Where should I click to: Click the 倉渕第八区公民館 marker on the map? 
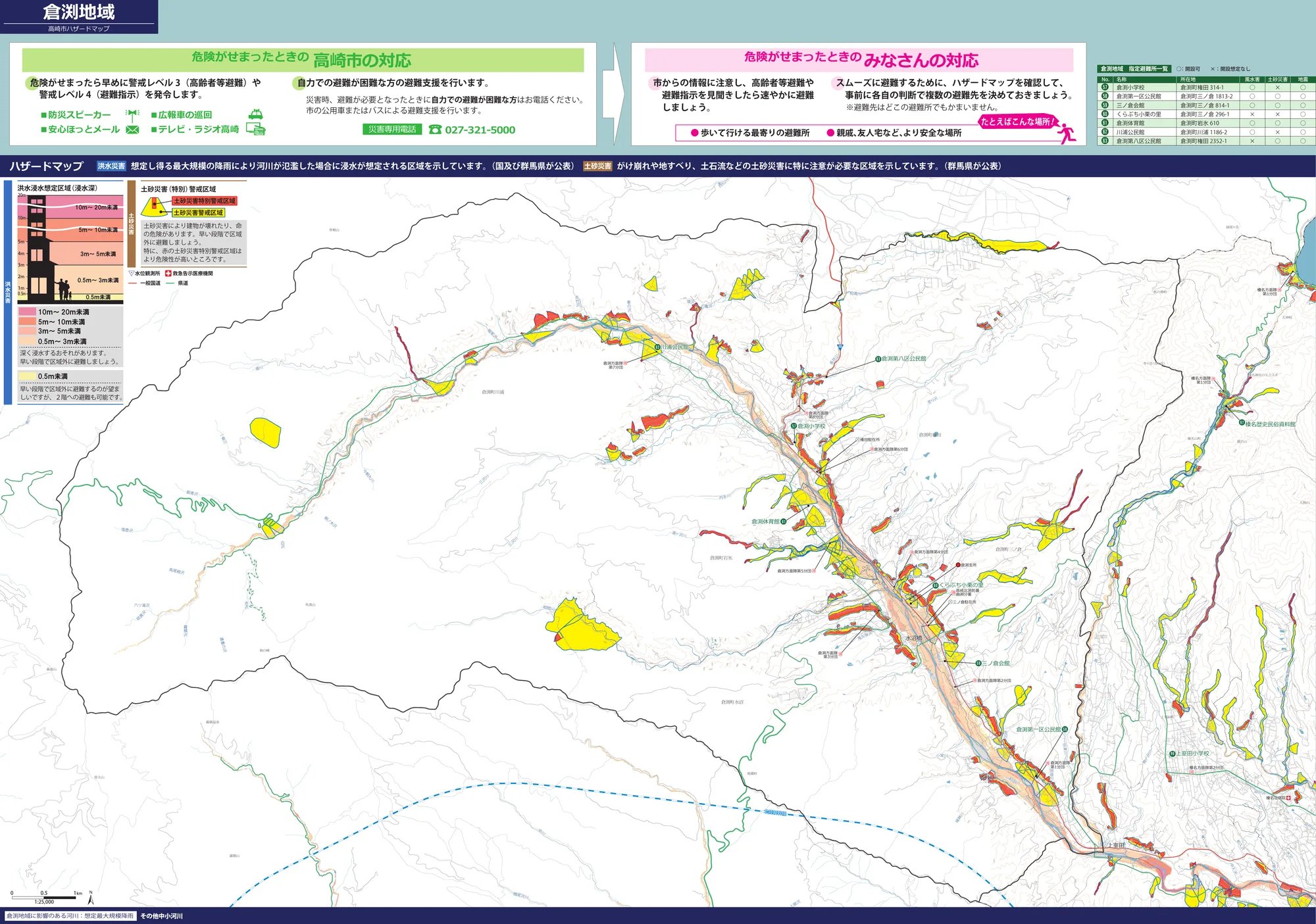coord(878,359)
